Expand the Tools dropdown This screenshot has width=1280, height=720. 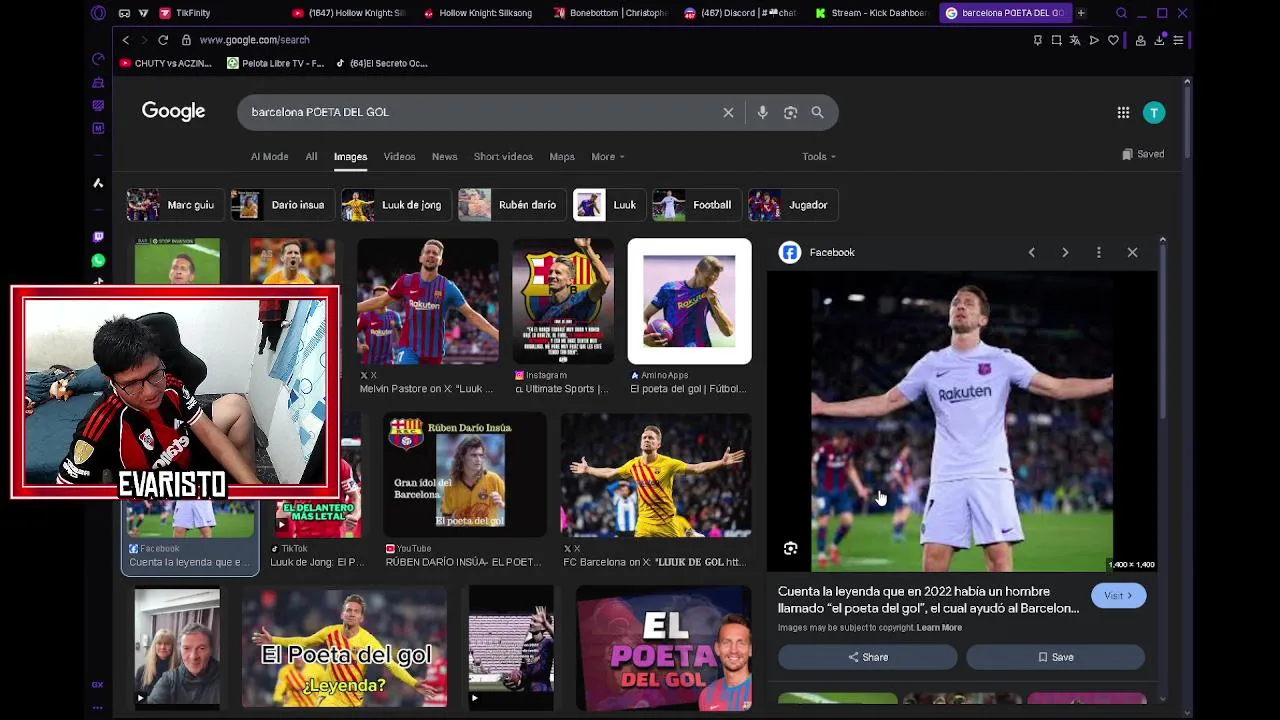(818, 156)
